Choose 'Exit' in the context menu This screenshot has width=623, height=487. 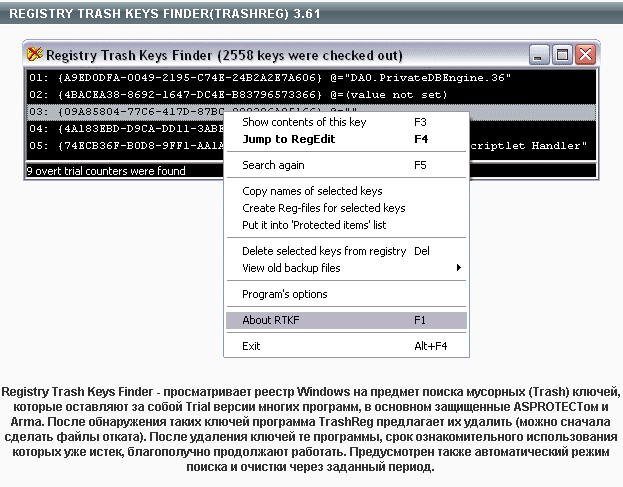click(x=346, y=346)
